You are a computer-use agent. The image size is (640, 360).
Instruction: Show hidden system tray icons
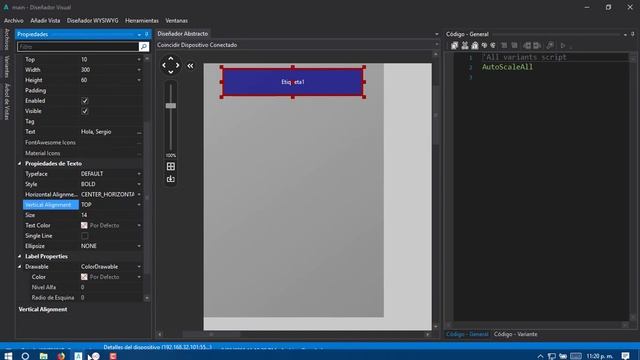click(x=540, y=356)
